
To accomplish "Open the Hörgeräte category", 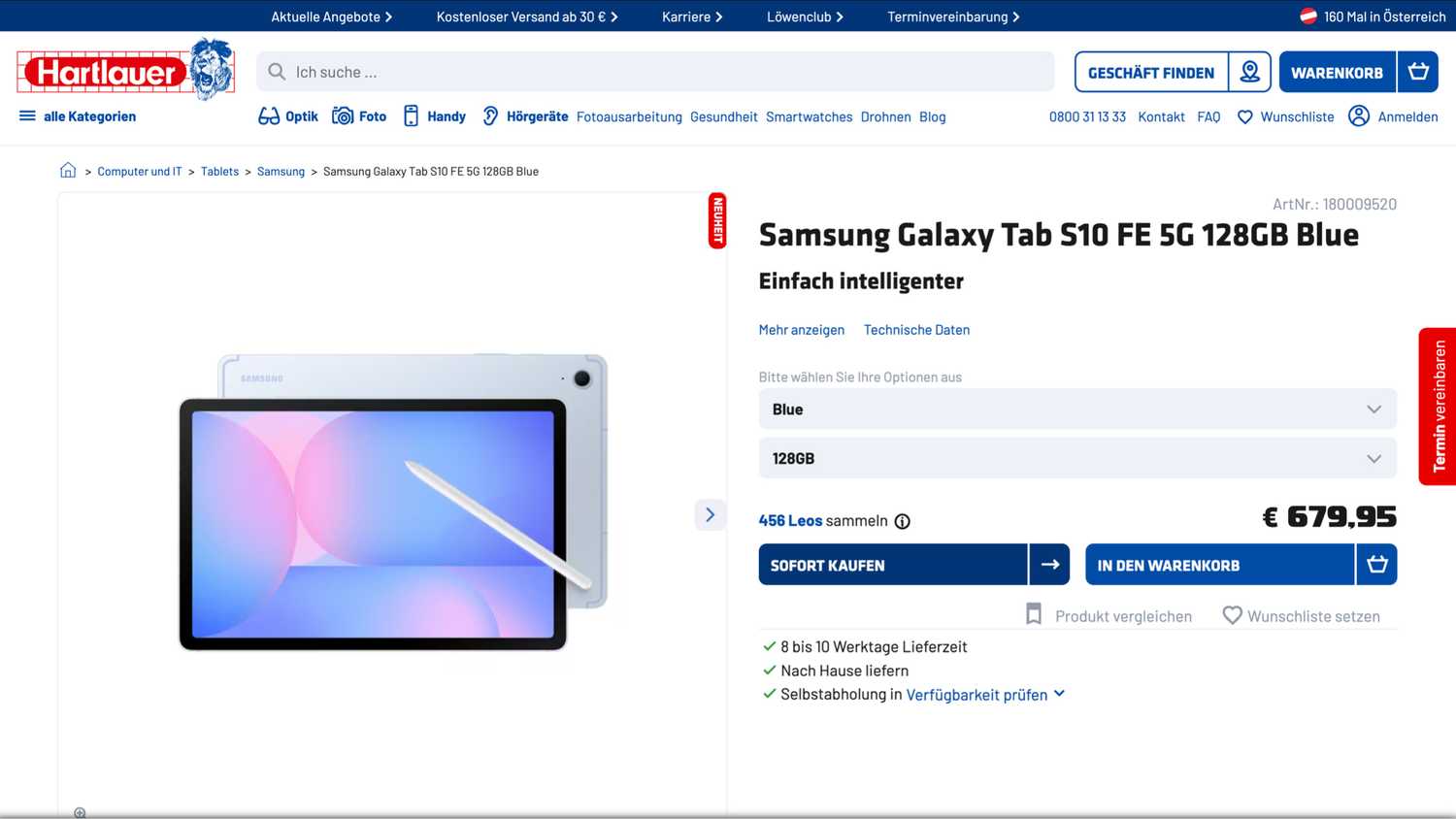I will (x=525, y=116).
